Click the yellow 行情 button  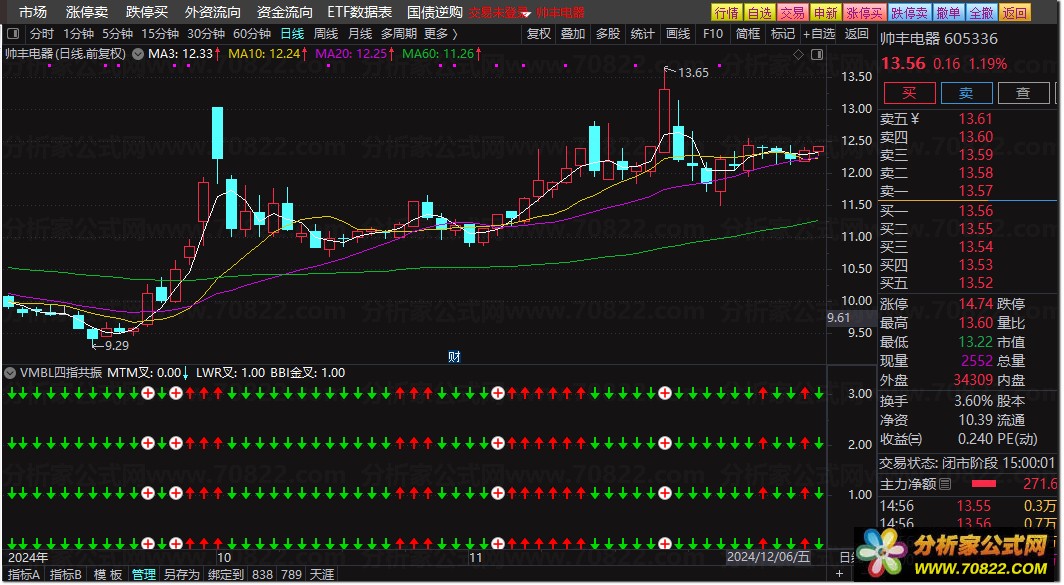(727, 12)
